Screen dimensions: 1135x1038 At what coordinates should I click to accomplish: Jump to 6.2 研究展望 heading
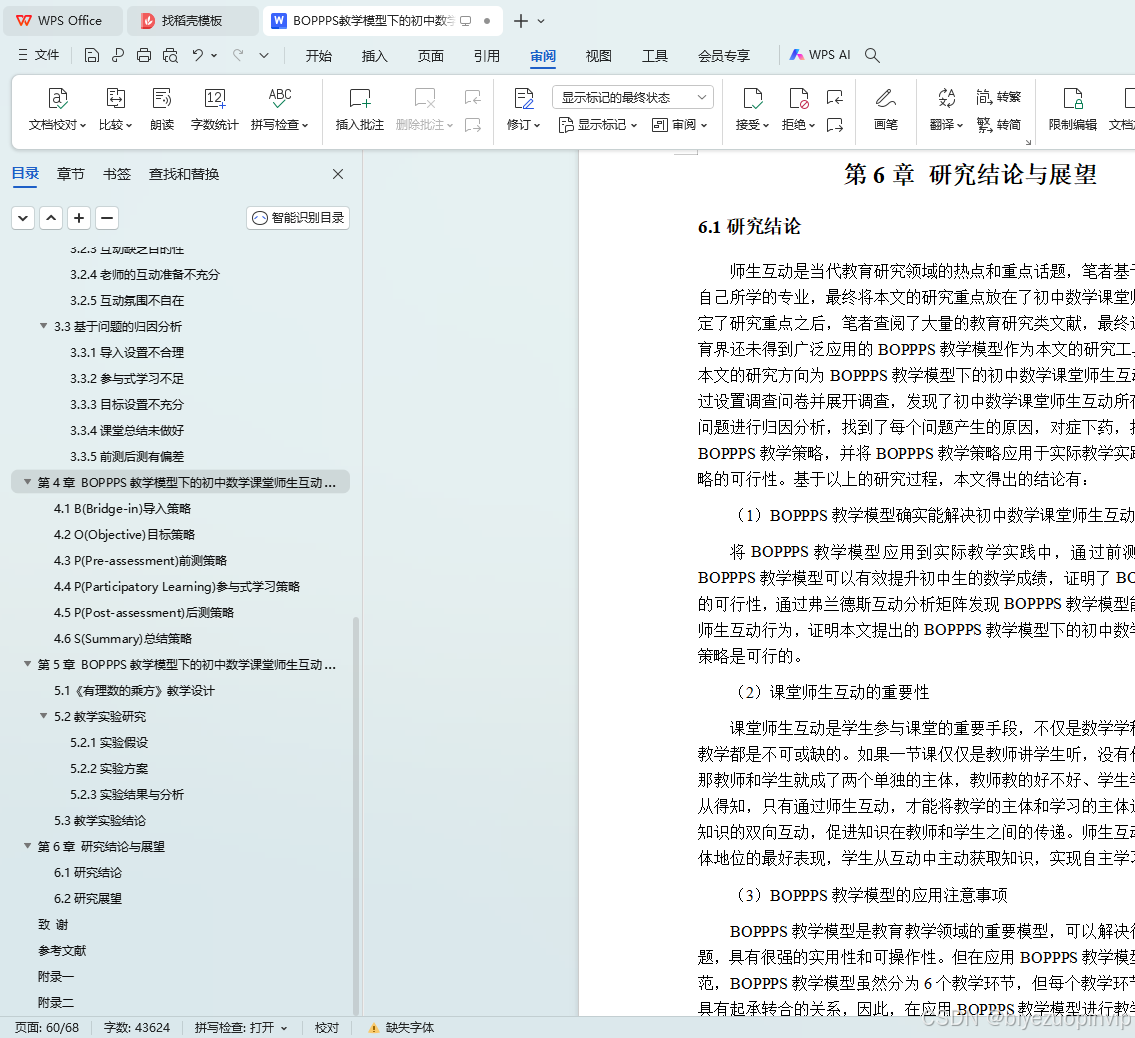88,898
